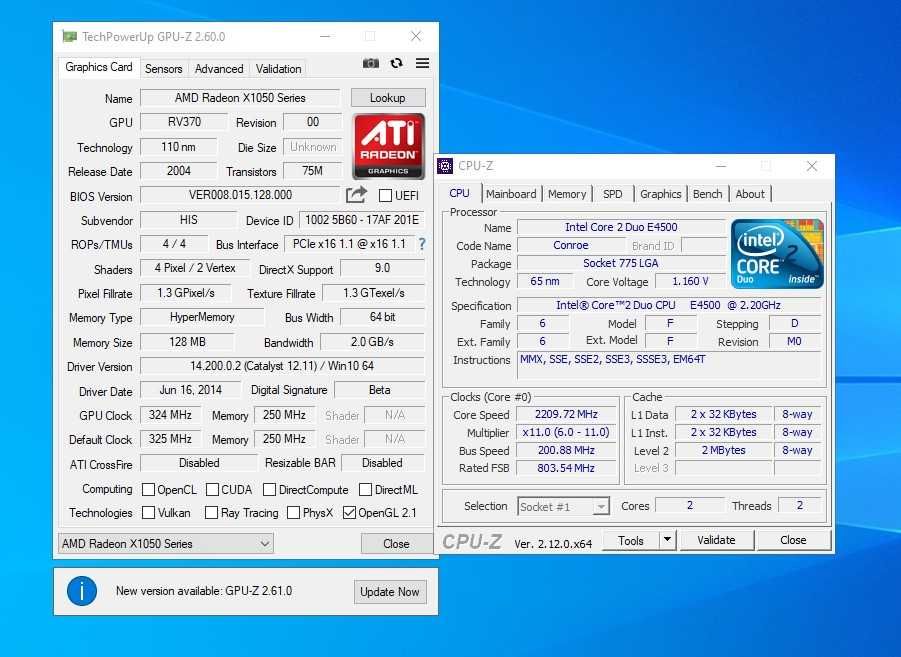This screenshot has height=657, width=901.
Task: Click the Instructions field MMX, SSE, SSE2
Action: [x=669, y=364]
